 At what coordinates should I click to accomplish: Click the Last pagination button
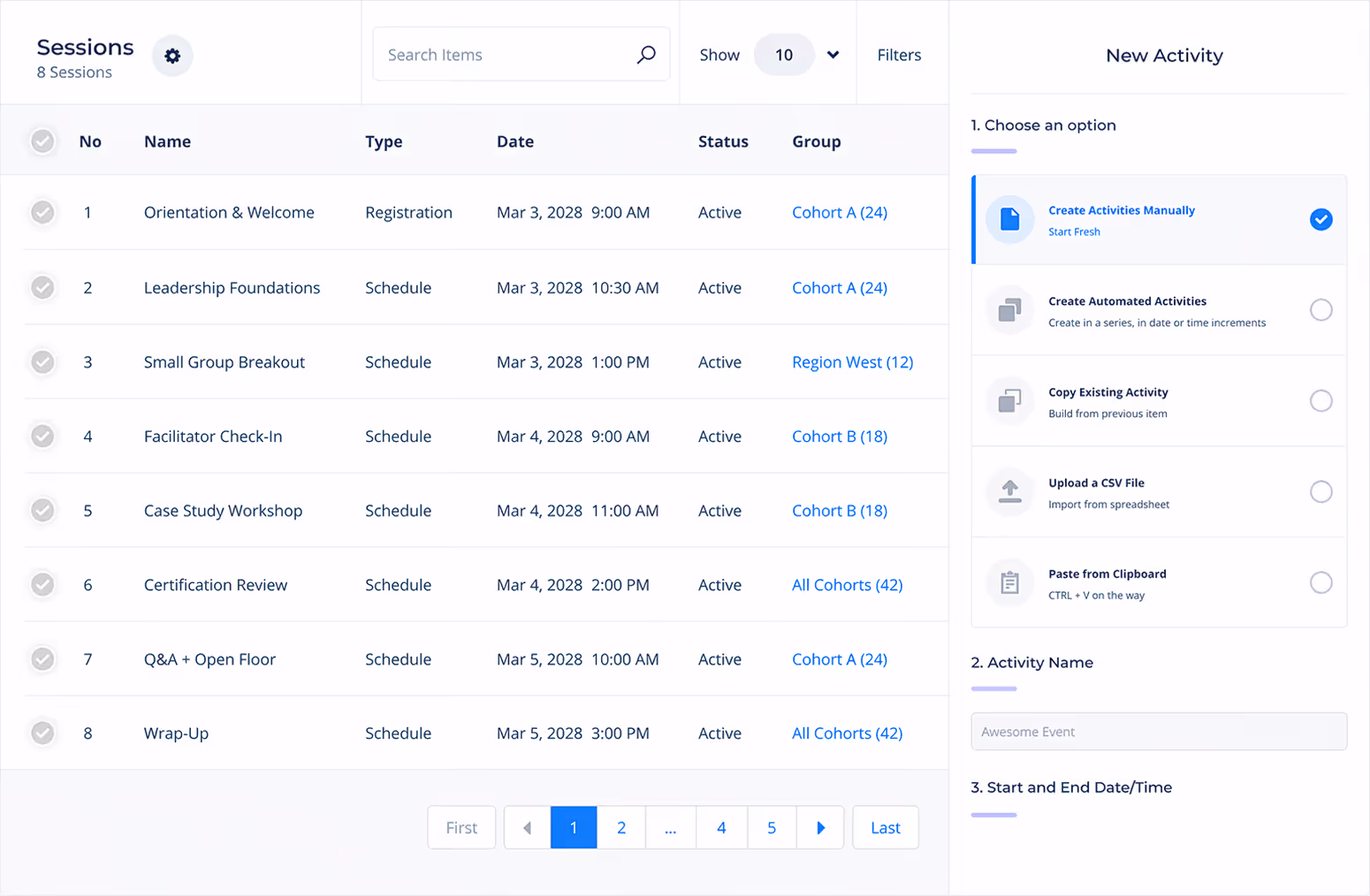coord(885,827)
